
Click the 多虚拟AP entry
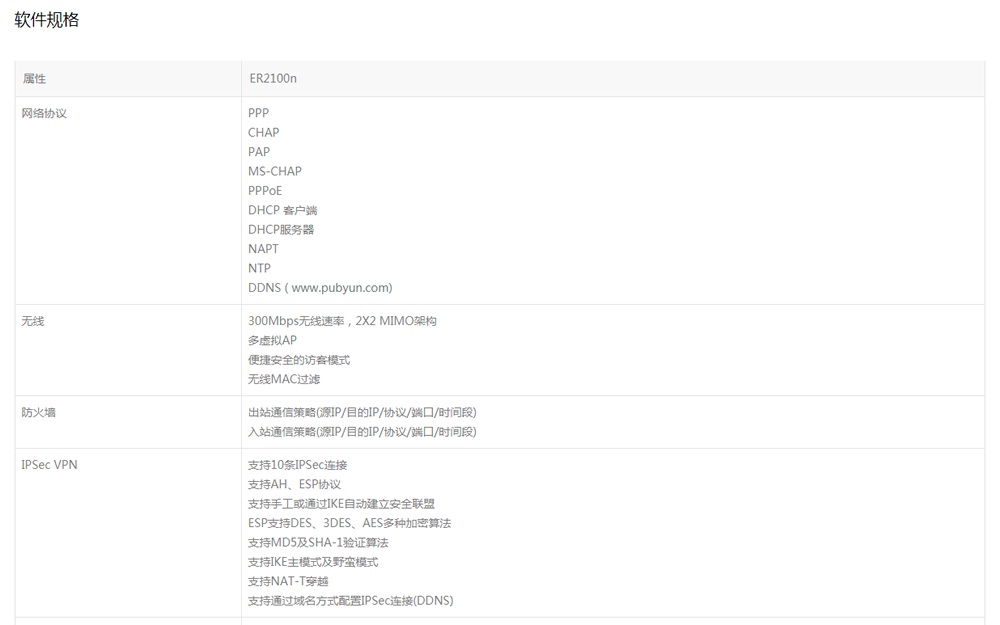(x=272, y=341)
